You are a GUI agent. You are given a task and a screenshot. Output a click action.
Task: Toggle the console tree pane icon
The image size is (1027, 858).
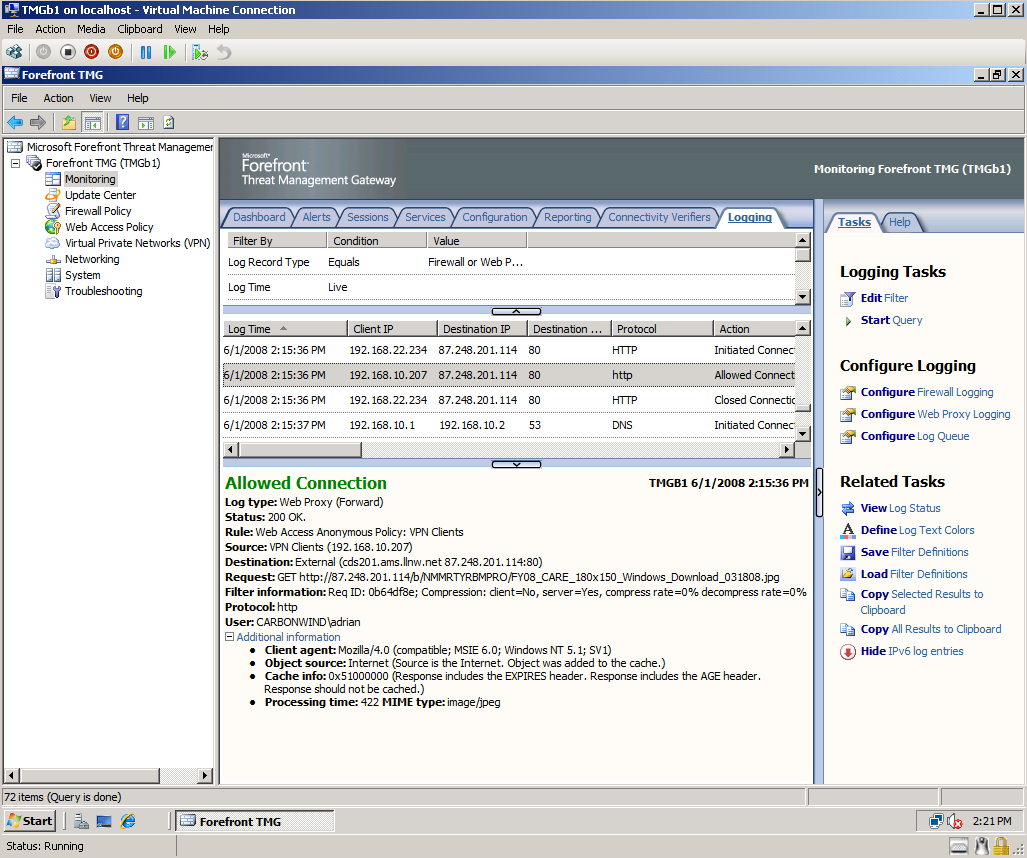92,122
